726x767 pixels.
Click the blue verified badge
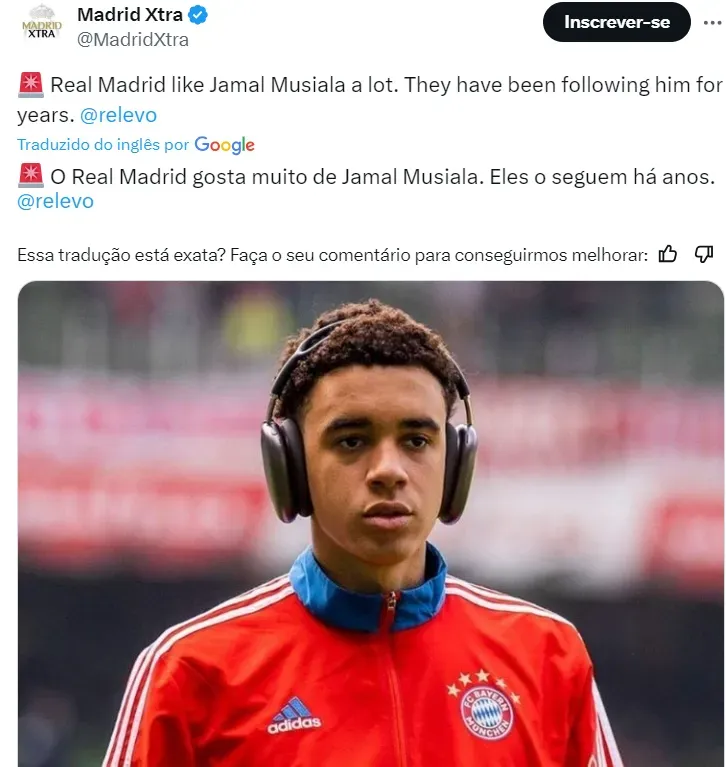point(198,16)
